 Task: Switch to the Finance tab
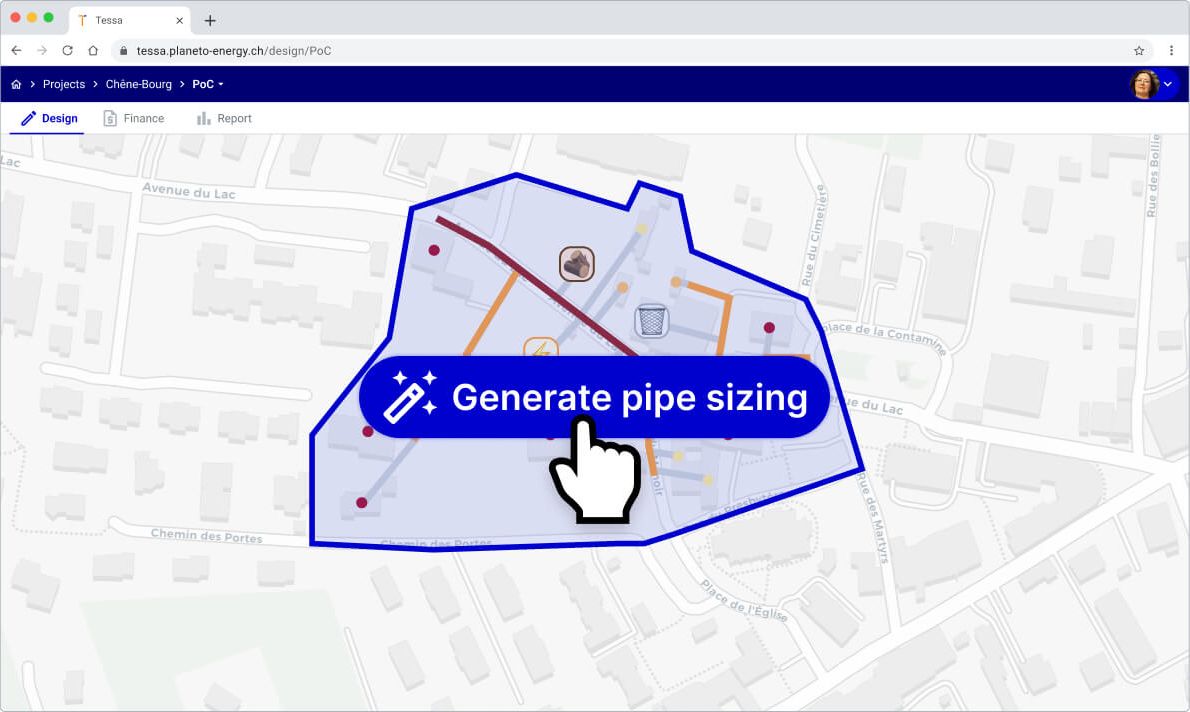point(134,118)
